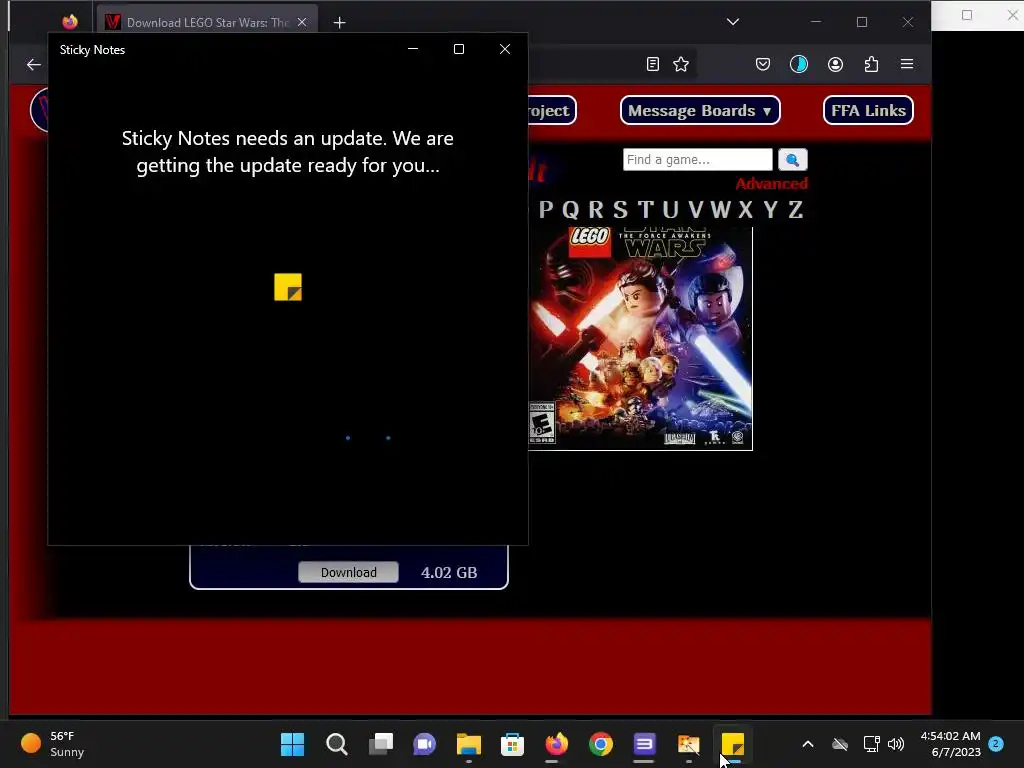1024x768 pixels.
Task: Select the Download LEGO Star Wars tab
Action: coord(207,22)
